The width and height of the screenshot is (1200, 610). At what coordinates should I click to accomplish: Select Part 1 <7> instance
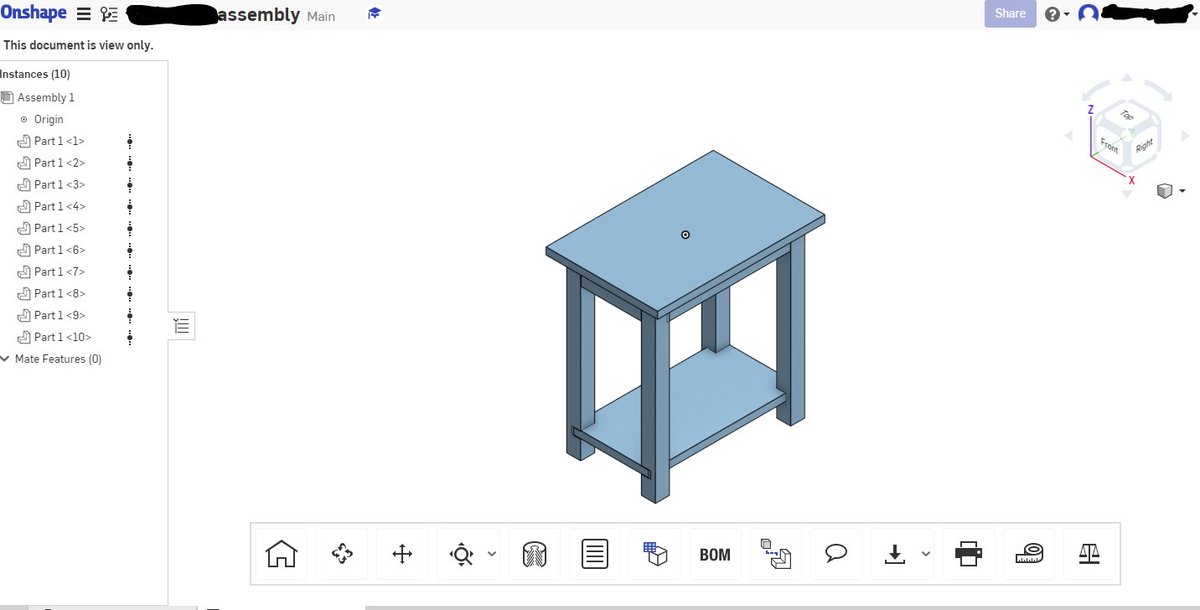coord(59,272)
